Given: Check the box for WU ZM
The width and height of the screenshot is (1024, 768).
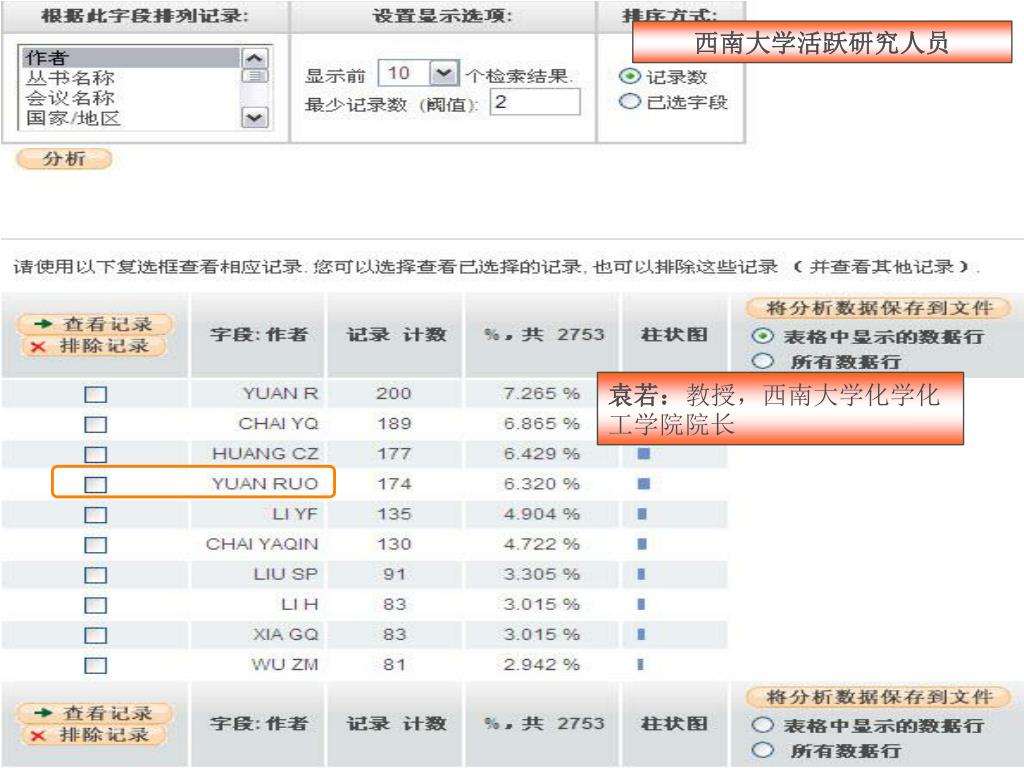Looking at the screenshot, I should pos(95,665).
